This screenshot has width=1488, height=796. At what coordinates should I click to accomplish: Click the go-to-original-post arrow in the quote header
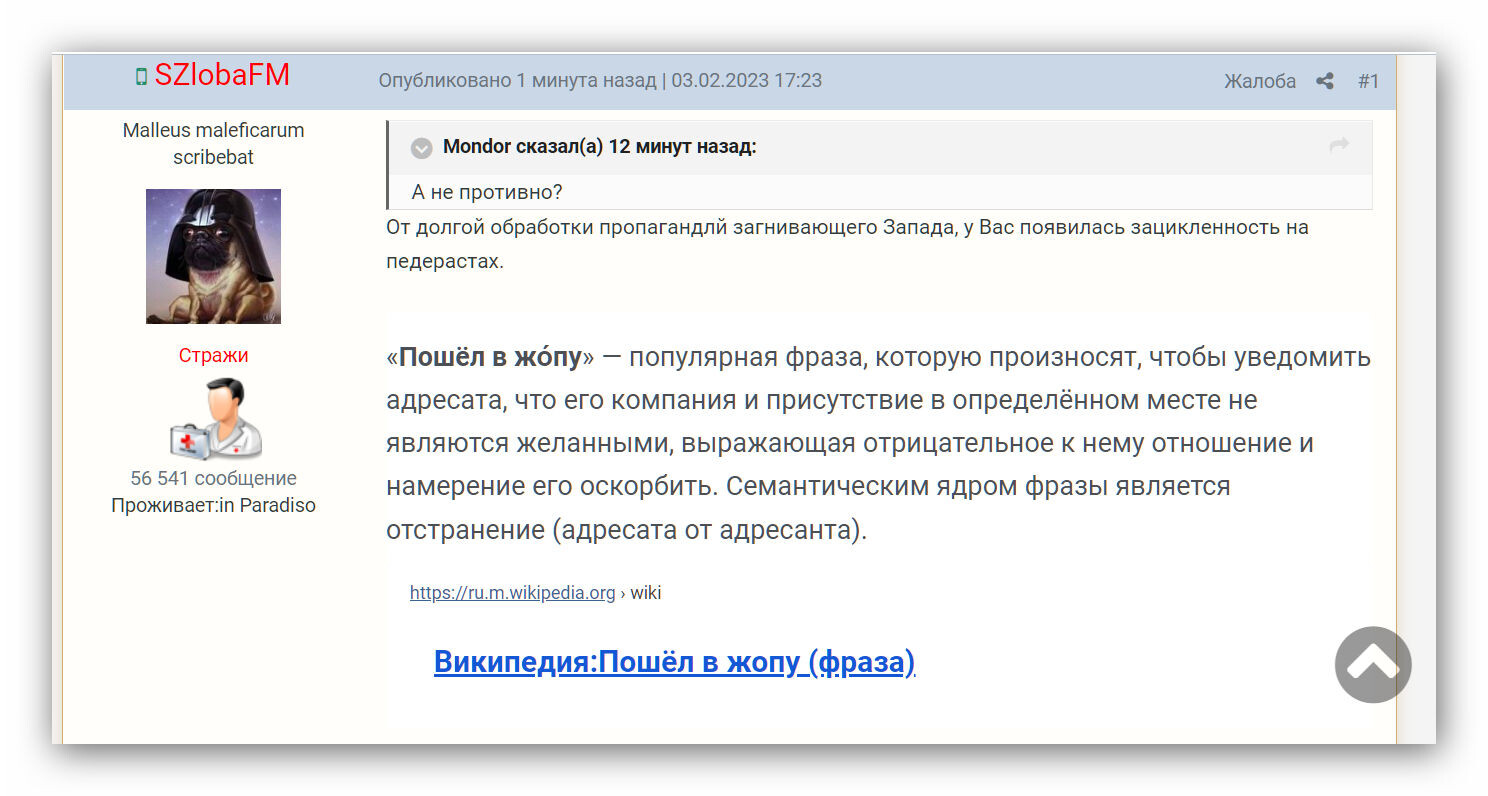[1339, 146]
